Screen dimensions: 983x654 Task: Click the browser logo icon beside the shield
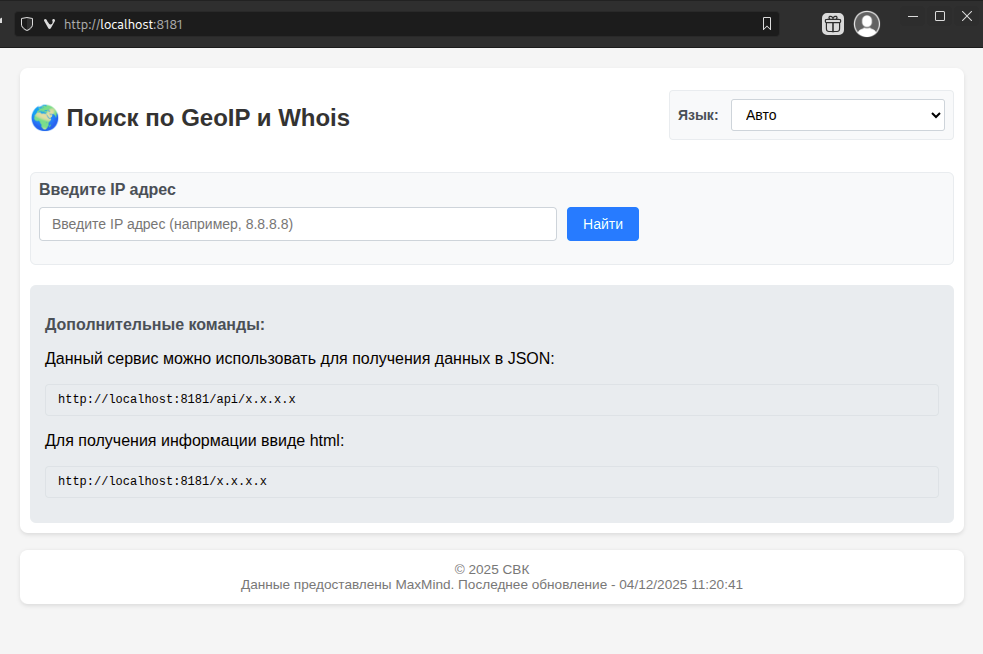(x=48, y=23)
